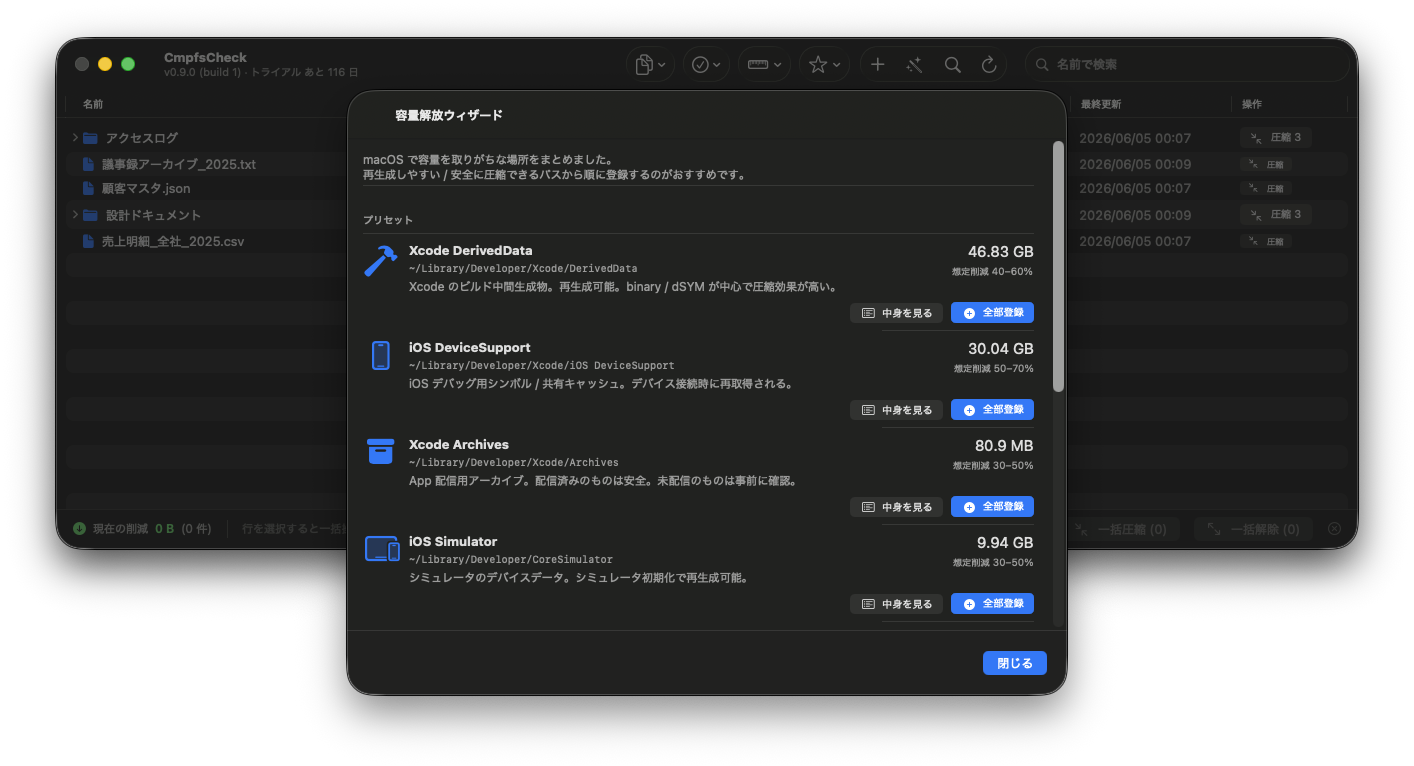
Task: Open the ruler toolbar dropdown menu
Action: point(764,64)
